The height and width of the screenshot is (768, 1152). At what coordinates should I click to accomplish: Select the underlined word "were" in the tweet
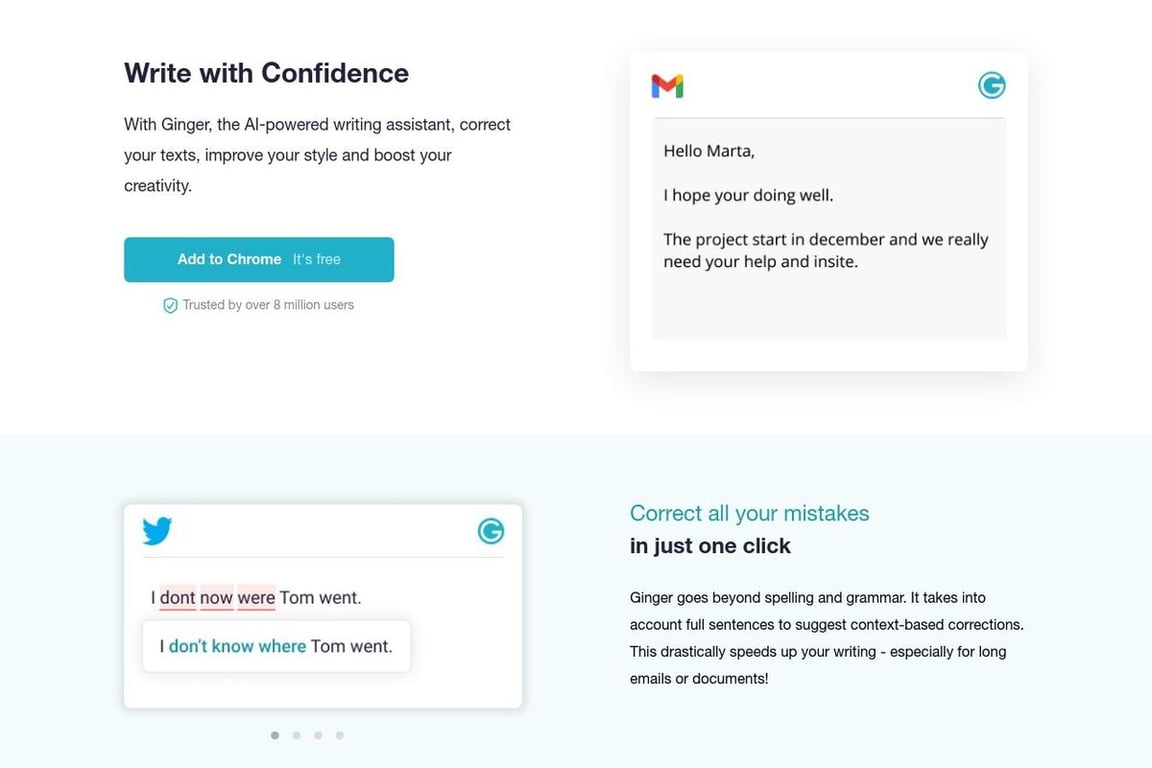tap(256, 598)
